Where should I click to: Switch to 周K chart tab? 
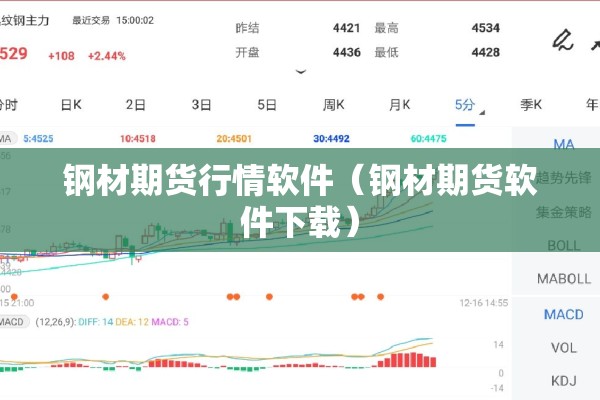point(333,104)
